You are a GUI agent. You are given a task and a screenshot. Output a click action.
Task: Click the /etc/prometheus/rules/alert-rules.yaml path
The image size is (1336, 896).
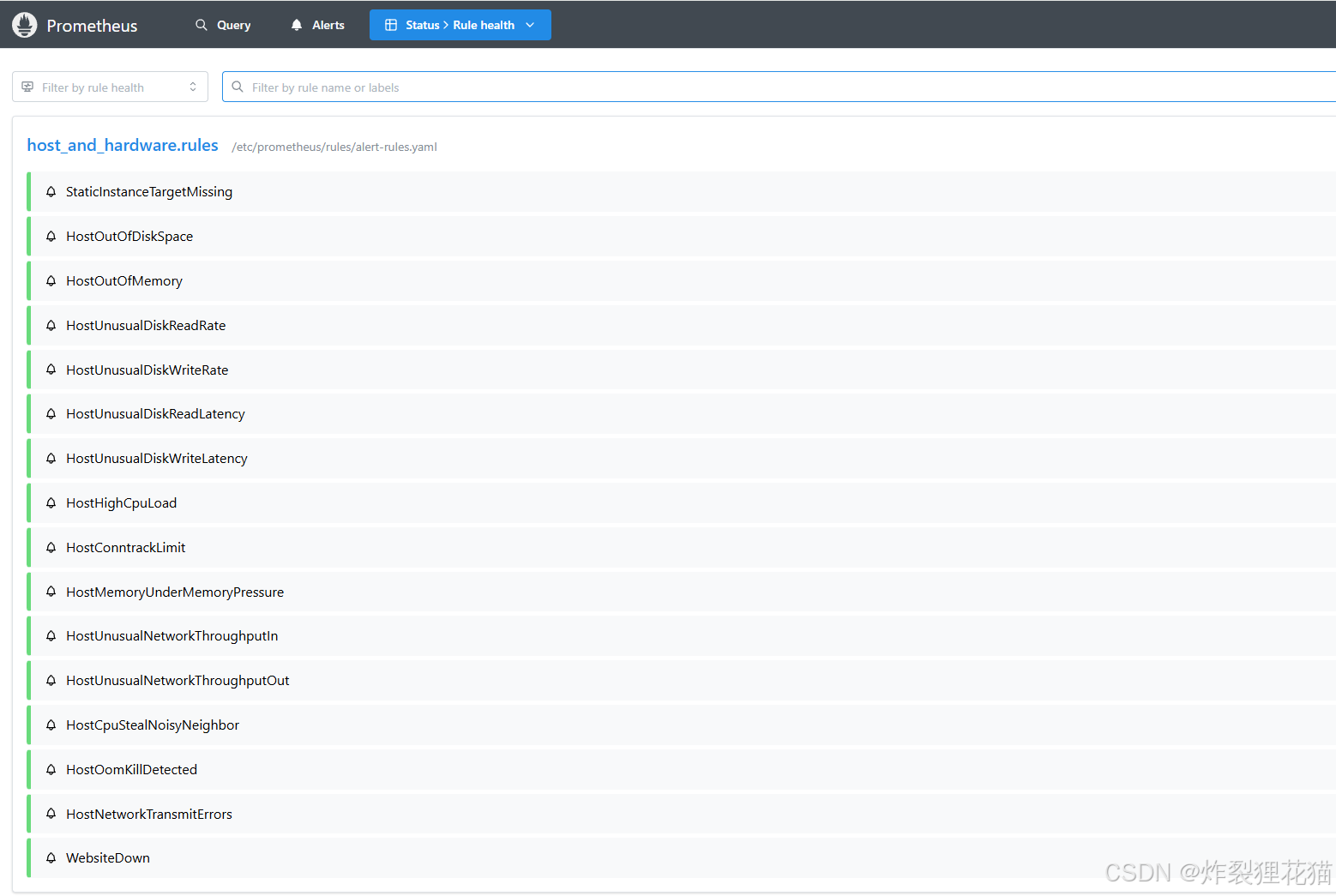334,147
